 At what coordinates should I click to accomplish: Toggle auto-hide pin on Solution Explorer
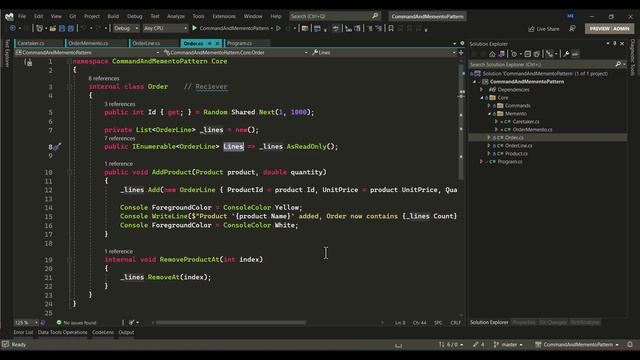[x=615, y=43]
